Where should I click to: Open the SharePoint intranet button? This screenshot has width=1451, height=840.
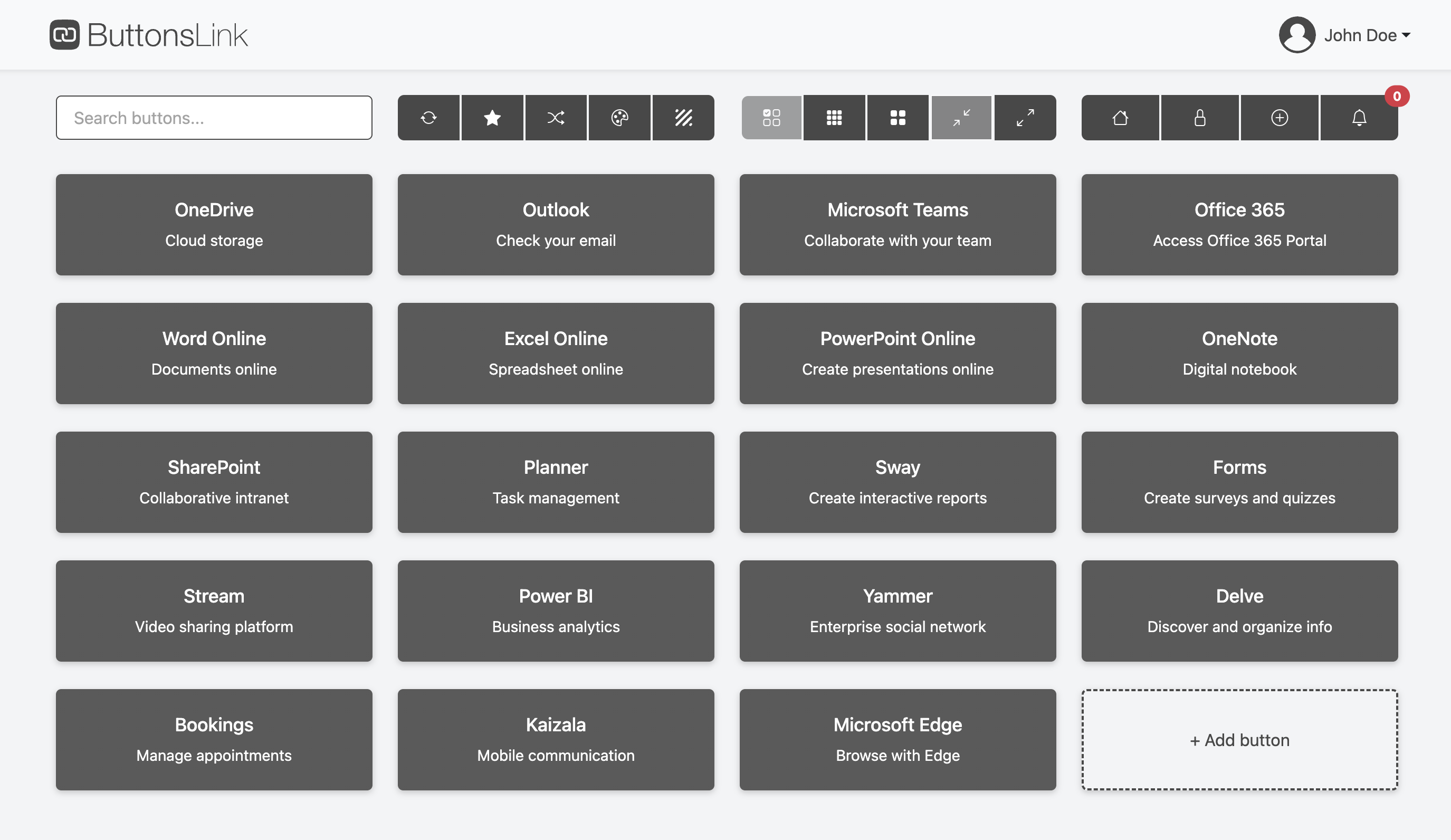[x=214, y=482]
